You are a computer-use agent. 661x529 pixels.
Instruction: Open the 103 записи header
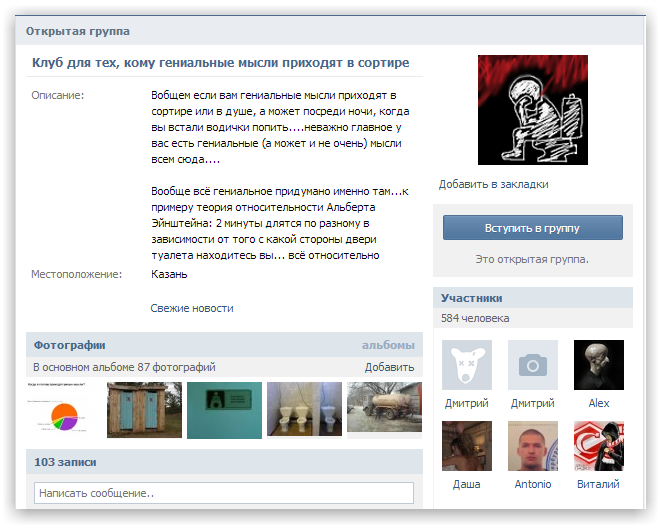65,462
